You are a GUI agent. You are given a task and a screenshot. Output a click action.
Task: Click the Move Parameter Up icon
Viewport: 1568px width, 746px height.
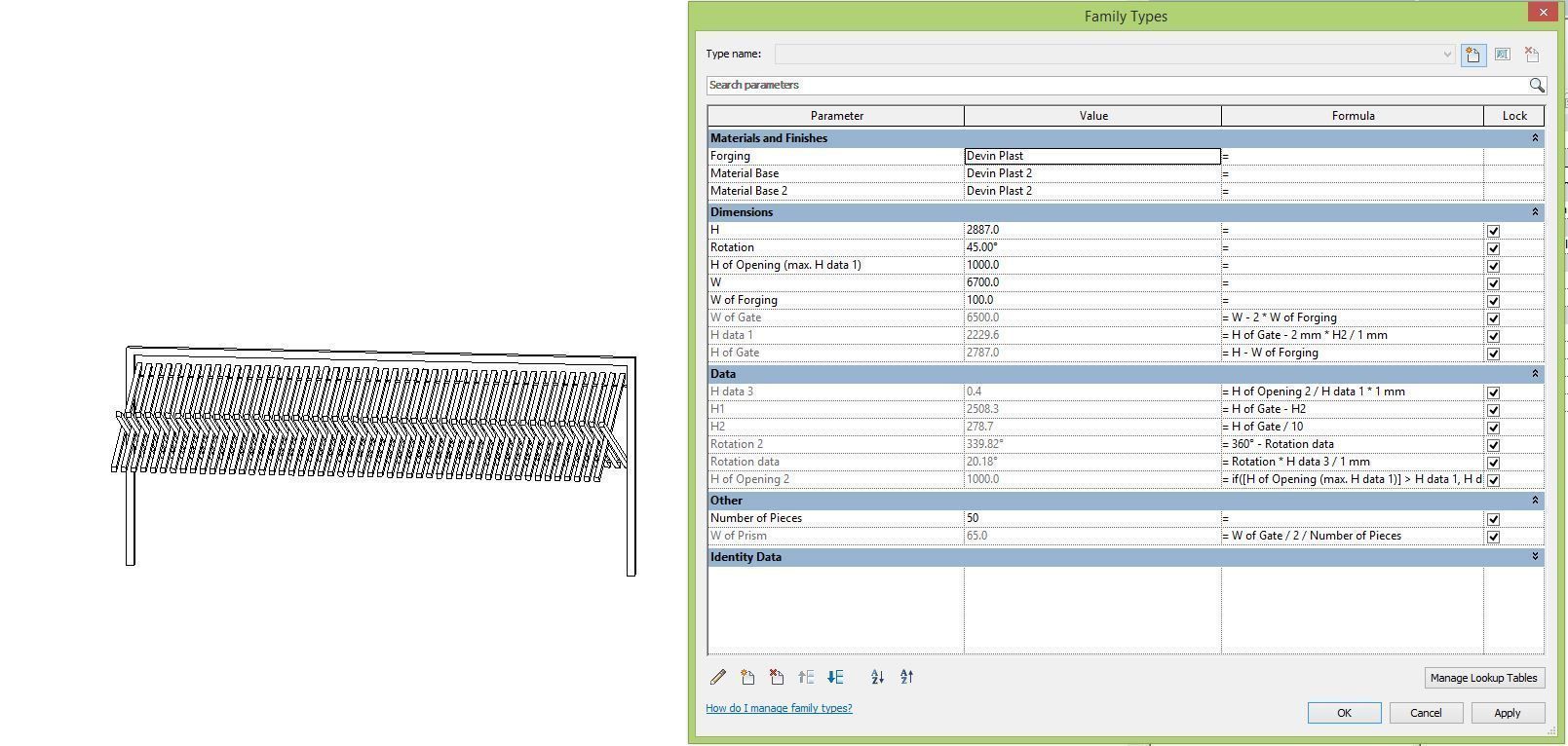pyautogui.click(x=806, y=677)
